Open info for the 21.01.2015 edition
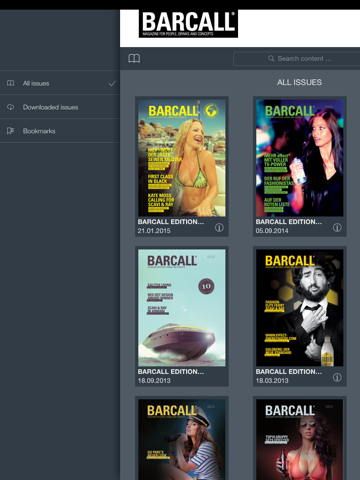The width and height of the screenshot is (360, 480). 219,227
